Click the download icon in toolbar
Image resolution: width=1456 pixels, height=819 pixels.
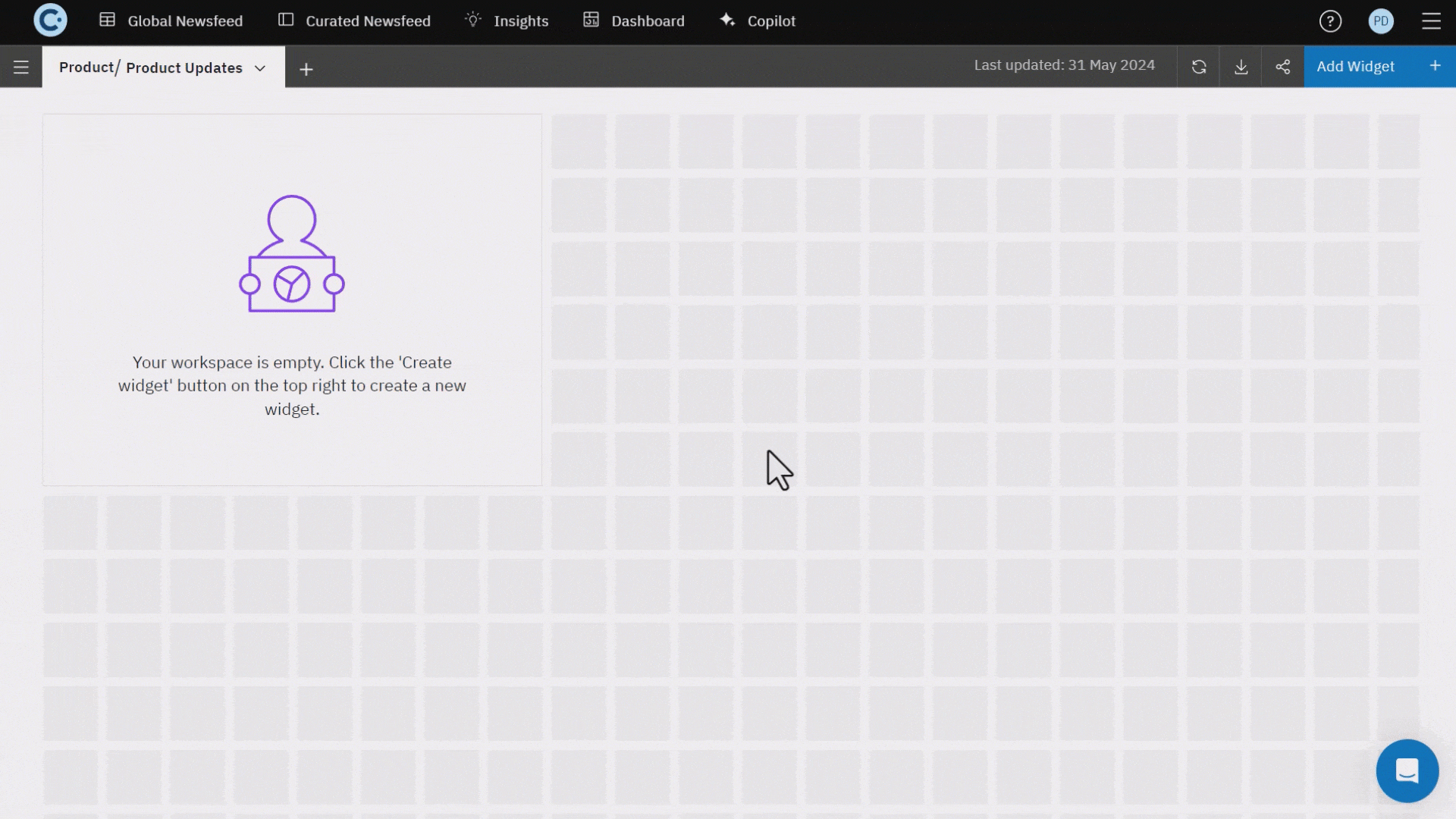1241,67
